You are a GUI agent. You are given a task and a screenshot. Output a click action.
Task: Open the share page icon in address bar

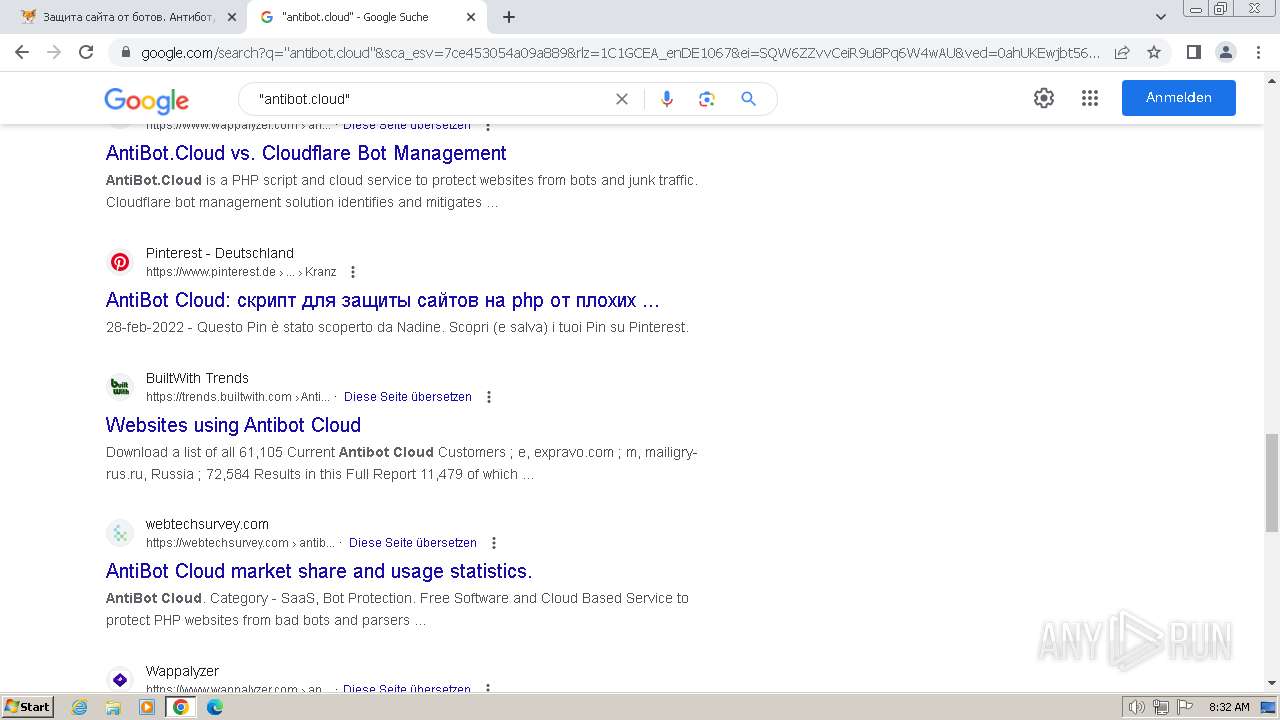click(1122, 52)
